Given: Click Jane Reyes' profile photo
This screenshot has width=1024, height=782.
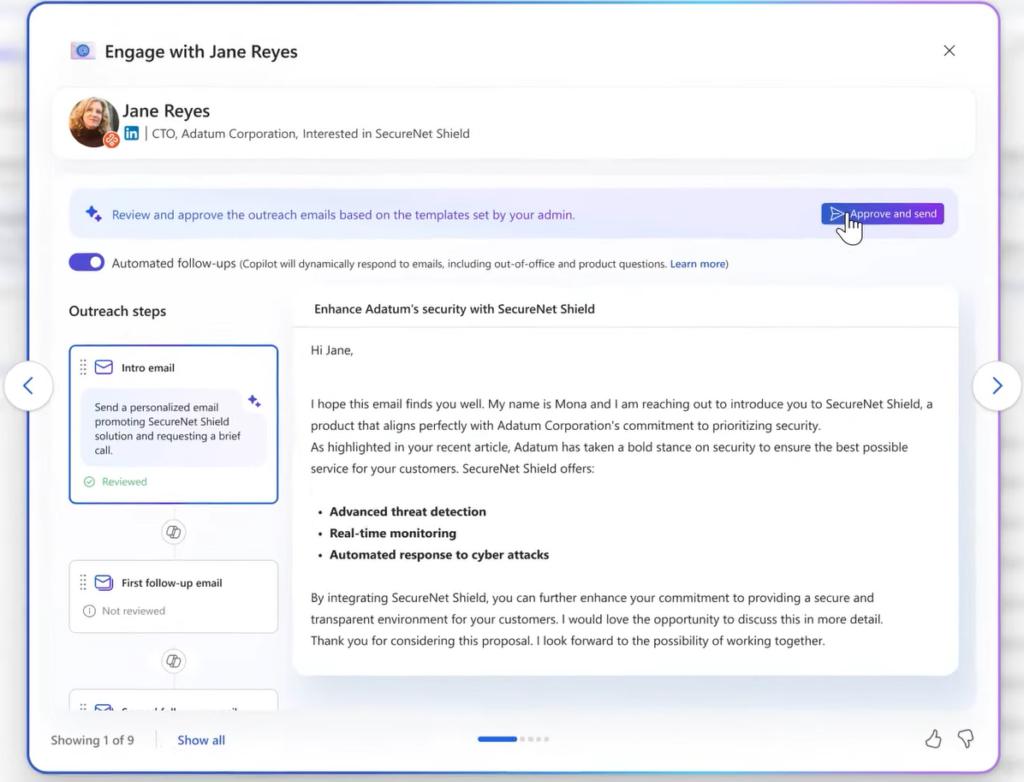Looking at the screenshot, I should point(93,122).
